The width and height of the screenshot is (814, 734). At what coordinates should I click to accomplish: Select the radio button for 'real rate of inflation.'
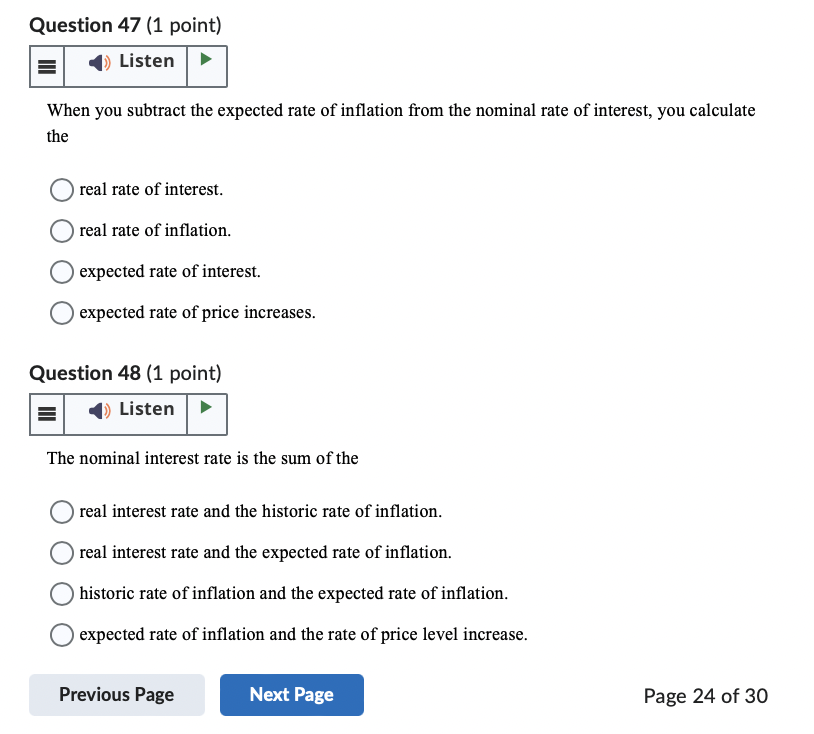click(61, 231)
